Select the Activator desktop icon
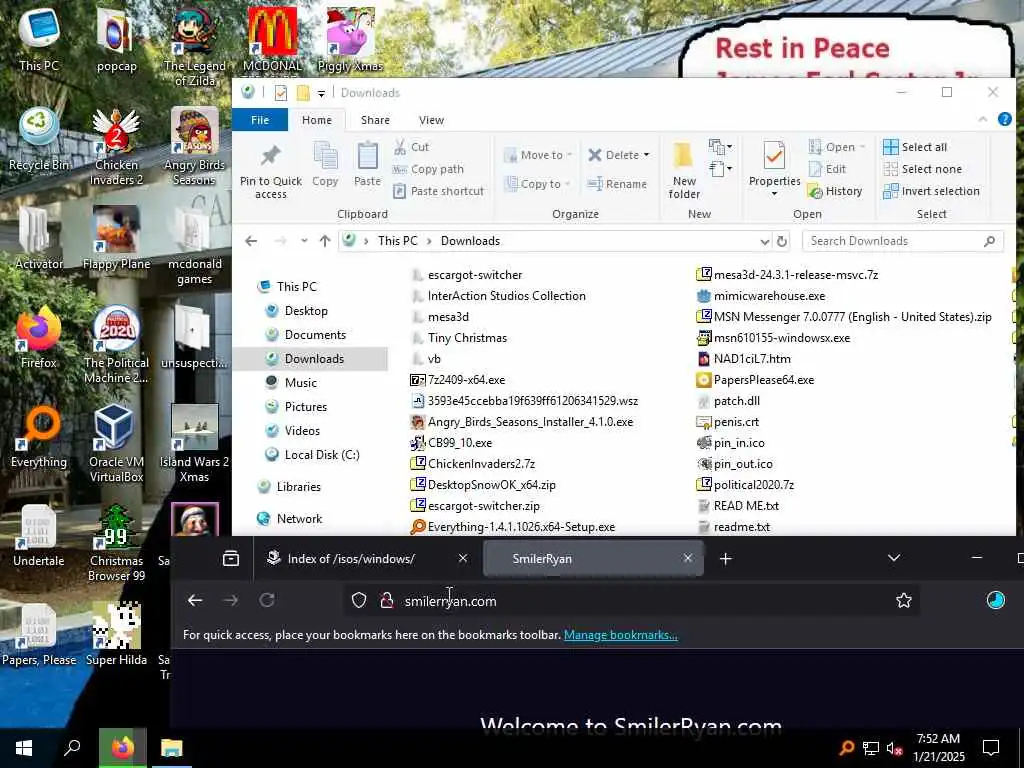 pyautogui.click(x=39, y=238)
